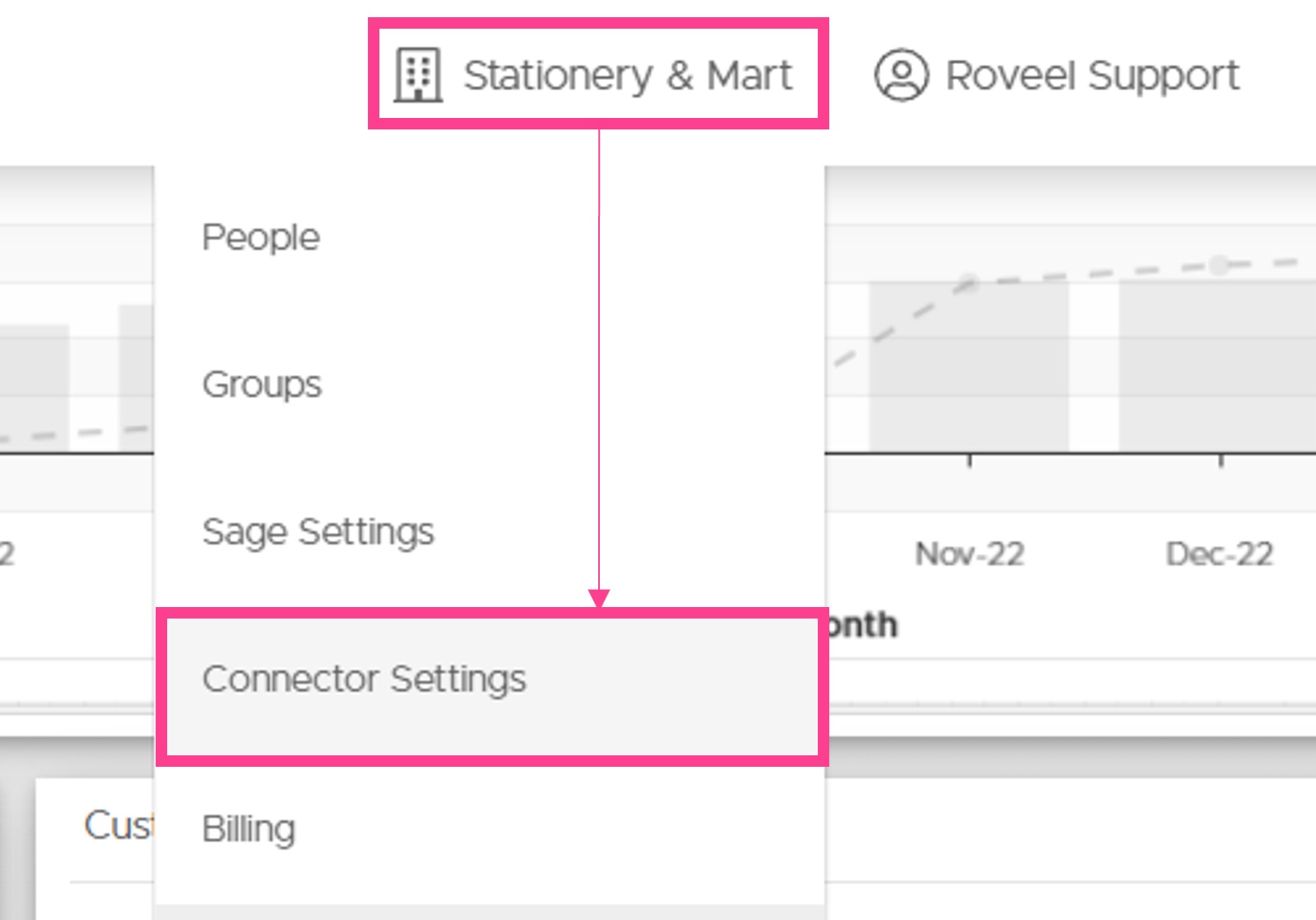Click the company building icon
This screenshot has width=1316, height=920.
[x=418, y=75]
